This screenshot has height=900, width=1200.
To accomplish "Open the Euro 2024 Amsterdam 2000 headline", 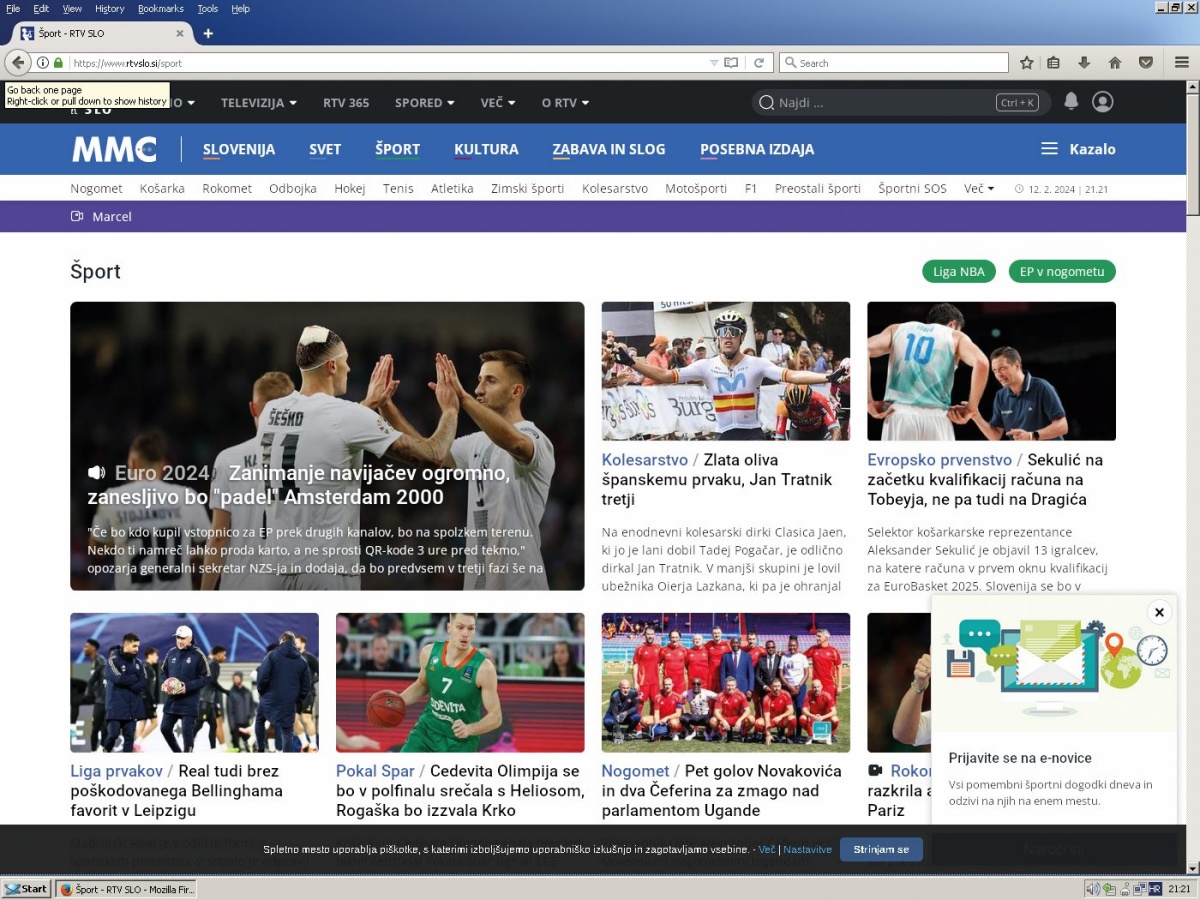I will coord(299,485).
